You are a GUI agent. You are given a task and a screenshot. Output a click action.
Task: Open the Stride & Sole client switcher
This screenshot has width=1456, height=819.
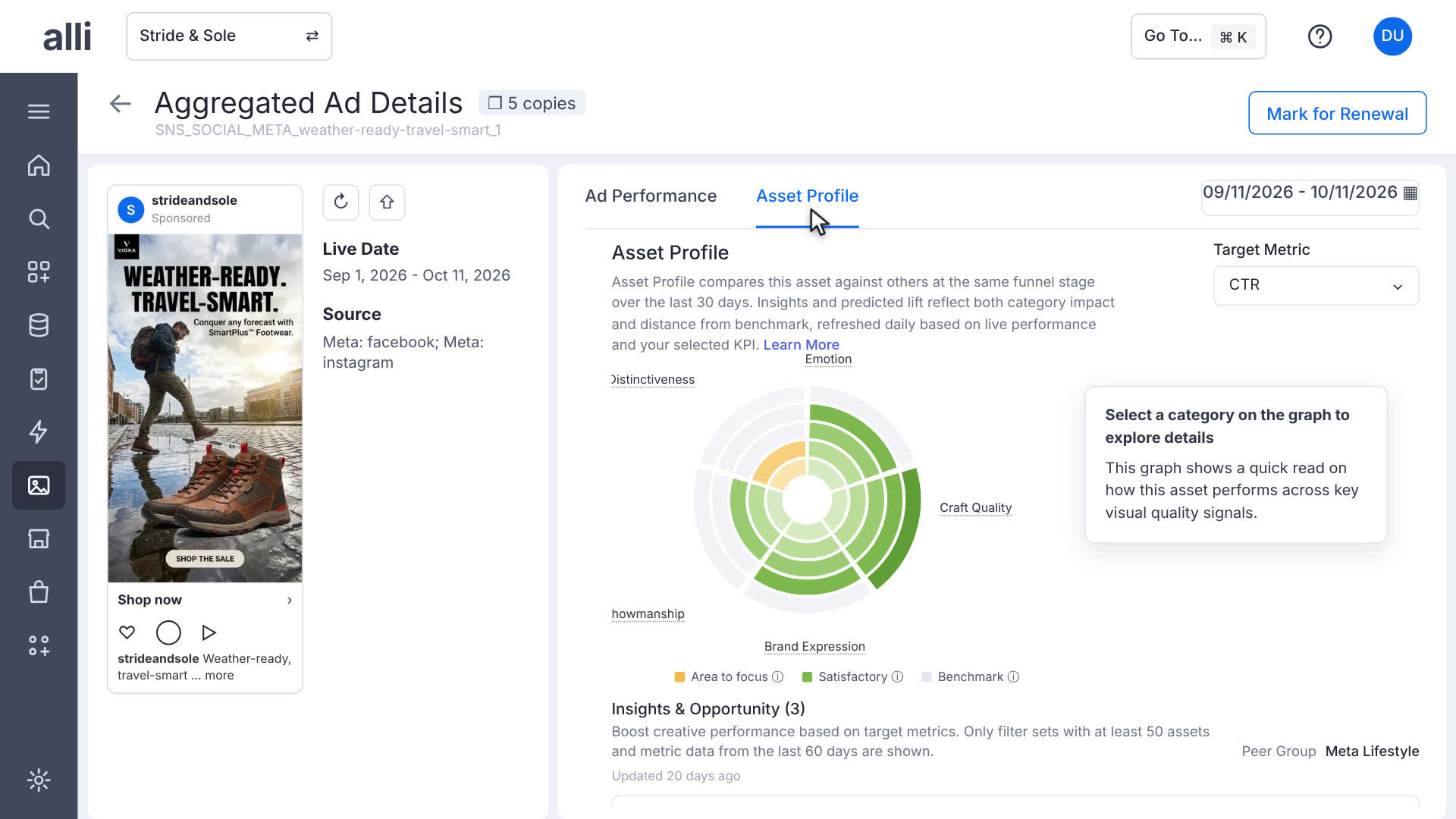pyautogui.click(x=229, y=36)
